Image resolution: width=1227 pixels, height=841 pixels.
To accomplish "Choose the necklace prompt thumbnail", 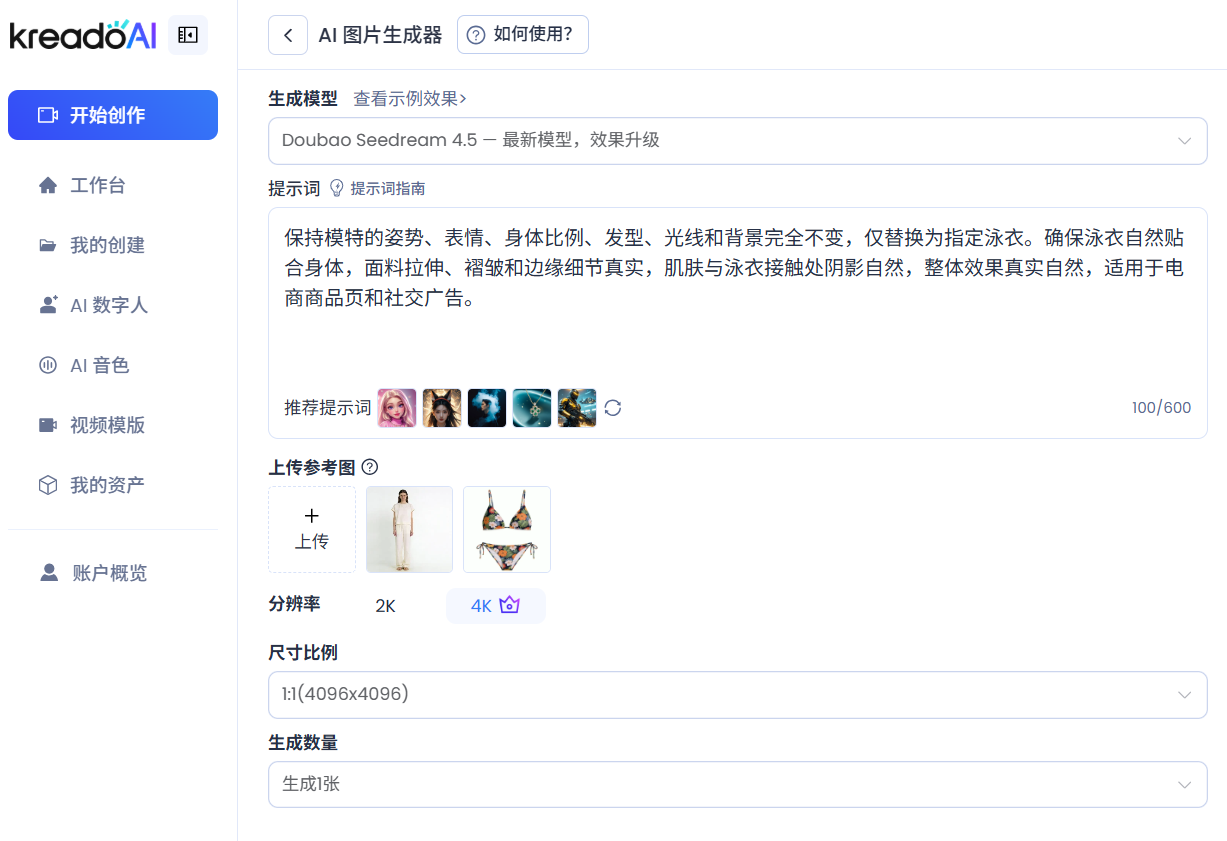I will (532, 408).
